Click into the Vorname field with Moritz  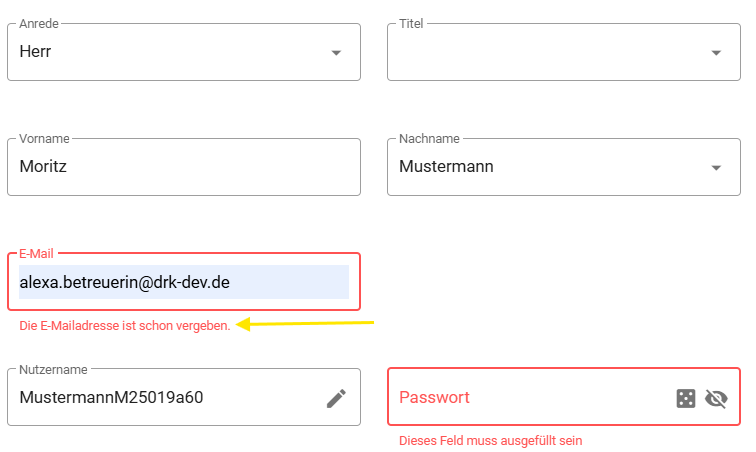184,167
